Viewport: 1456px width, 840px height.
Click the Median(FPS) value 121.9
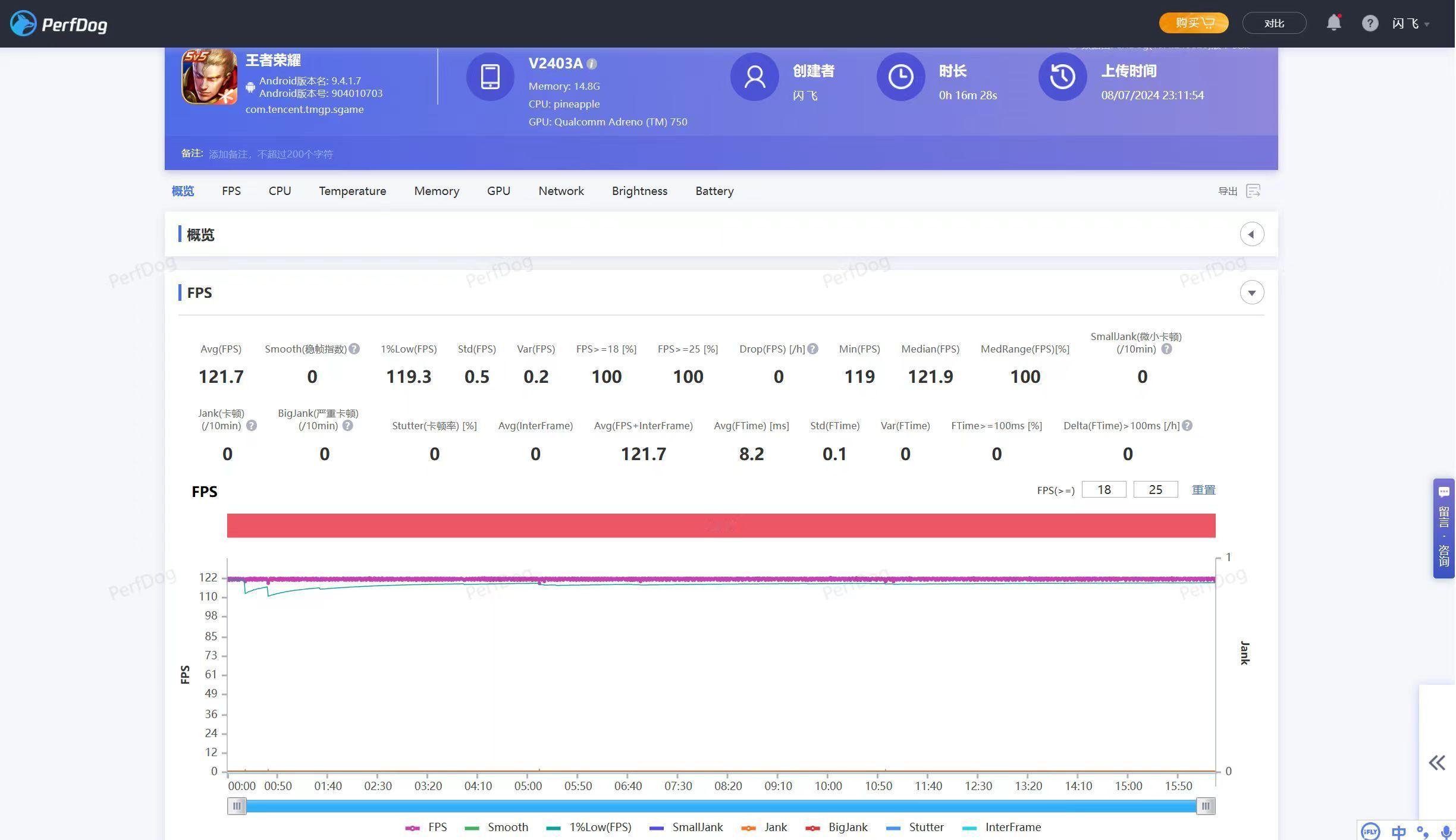pos(930,377)
